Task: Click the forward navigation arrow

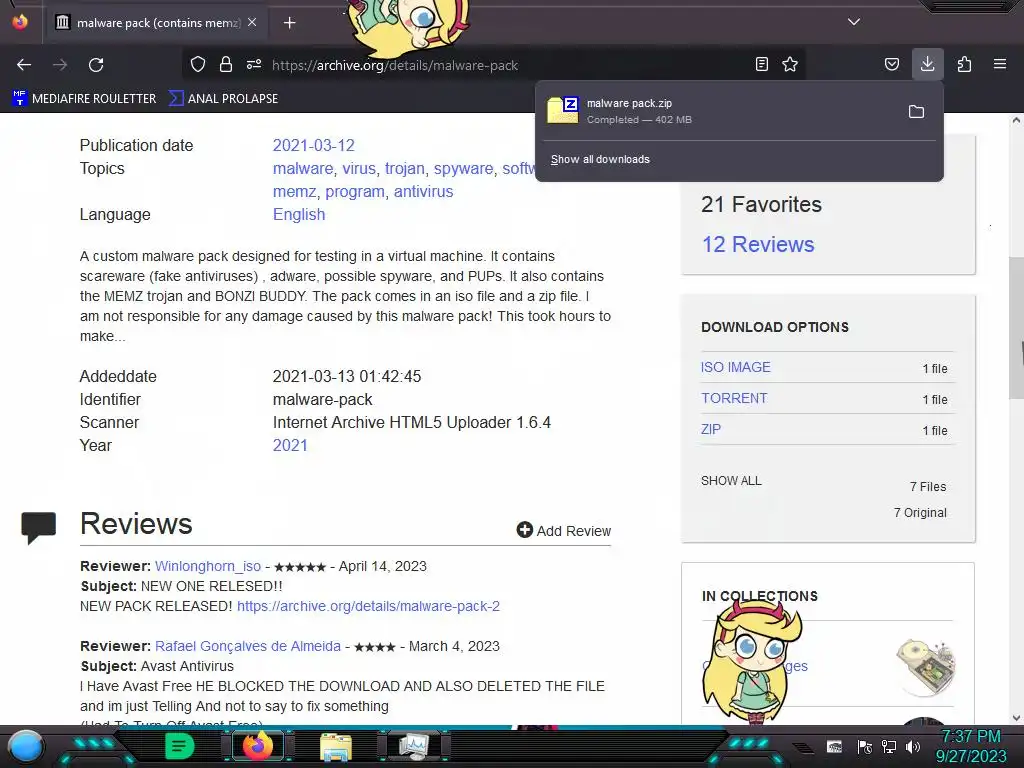Action: 60,65
